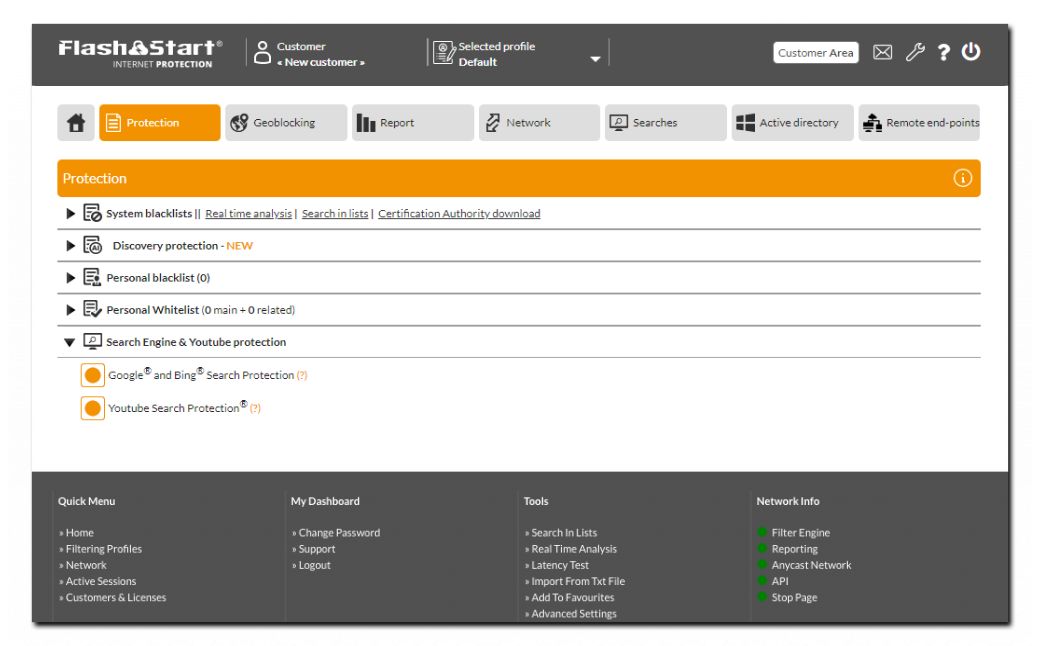Click the power logout icon
1040x646 pixels.
coord(971,52)
